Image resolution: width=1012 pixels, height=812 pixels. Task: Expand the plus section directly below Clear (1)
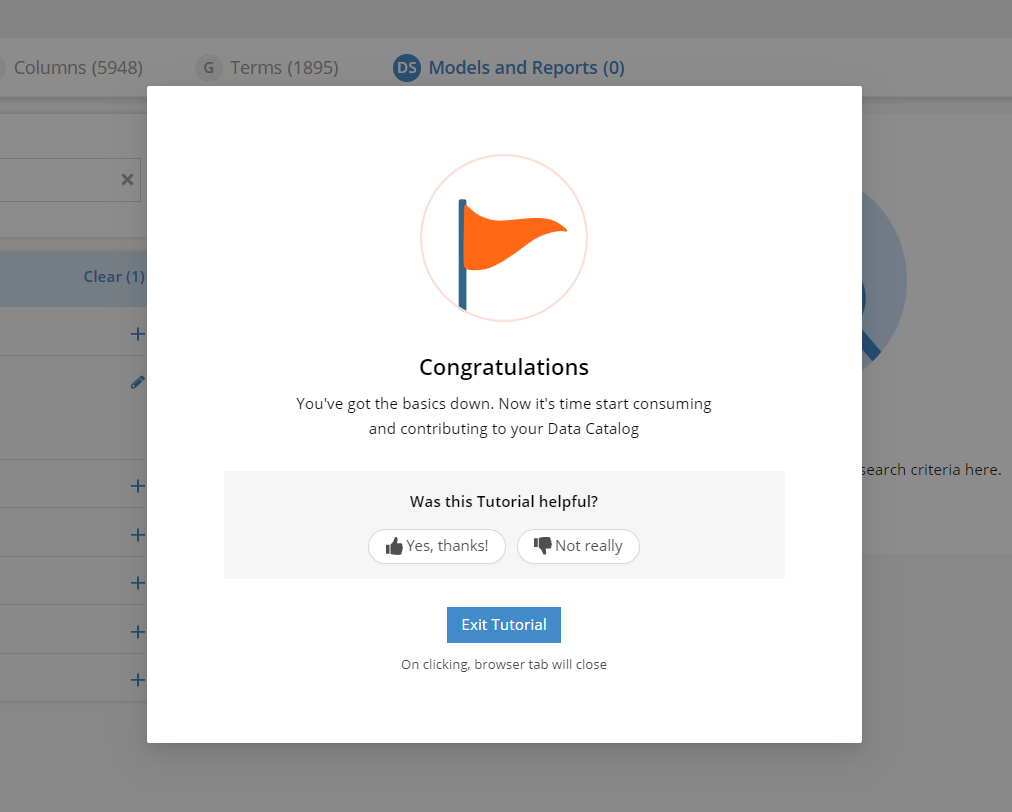coord(137,334)
